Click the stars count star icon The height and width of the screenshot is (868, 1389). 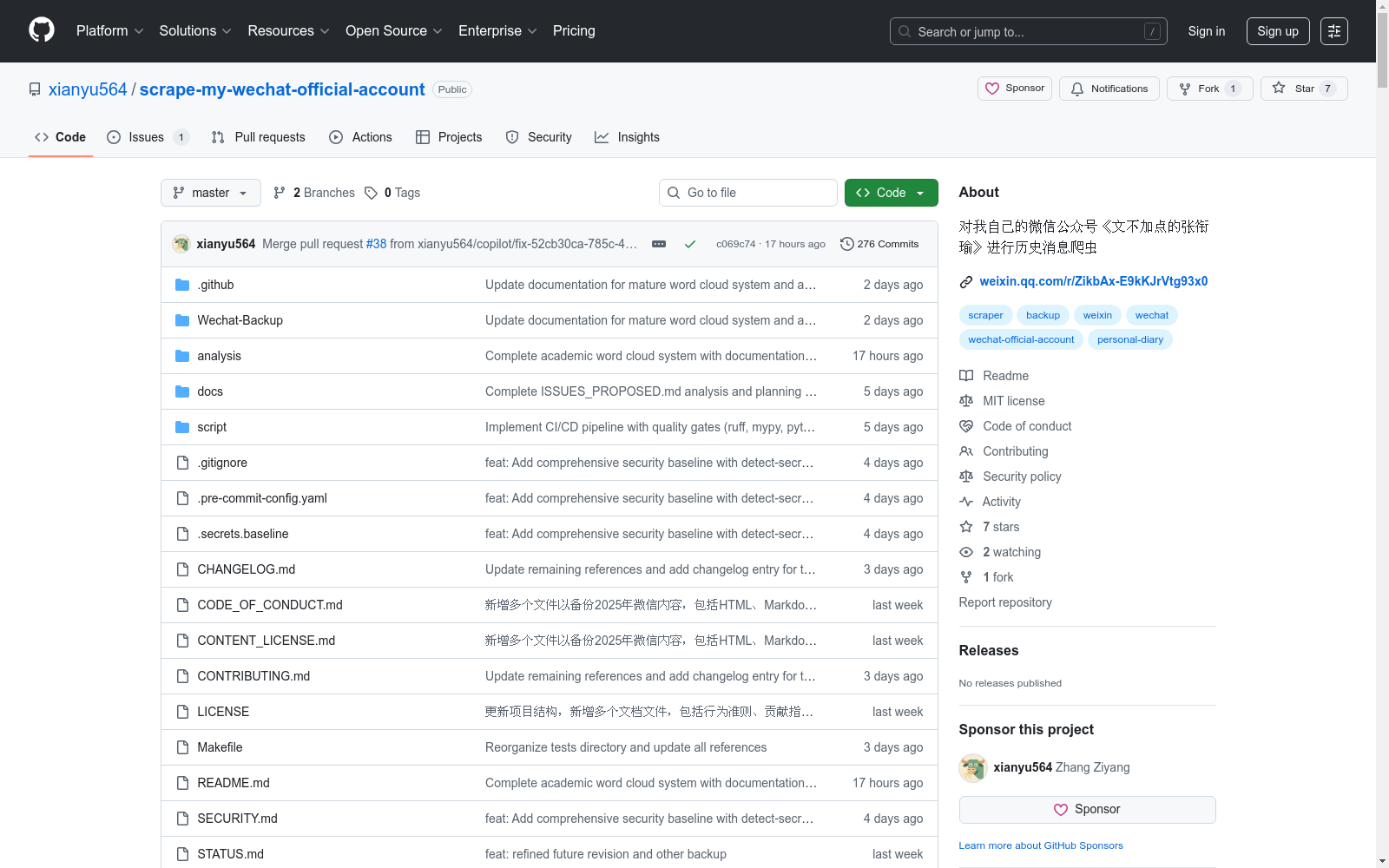(966, 527)
